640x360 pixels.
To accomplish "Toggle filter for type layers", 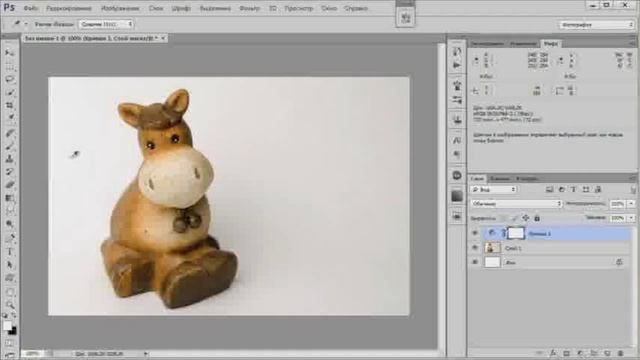I will click(x=573, y=189).
